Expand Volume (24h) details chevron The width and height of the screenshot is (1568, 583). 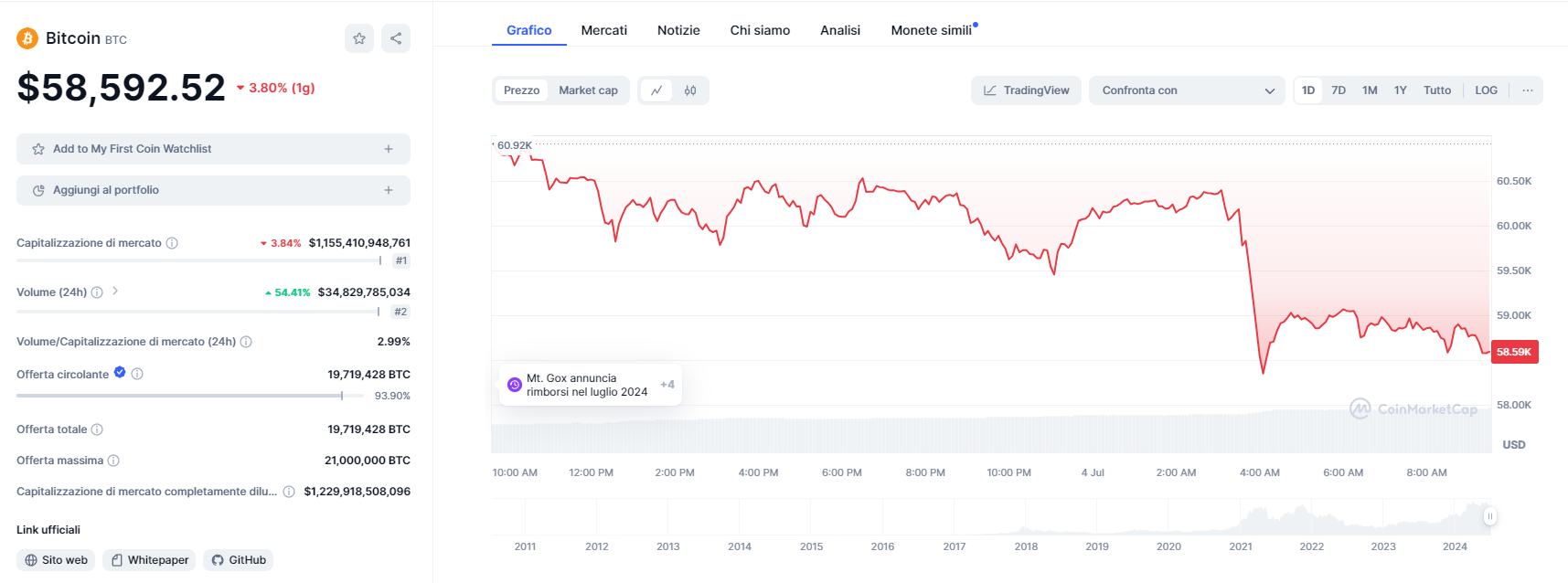tap(115, 291)
